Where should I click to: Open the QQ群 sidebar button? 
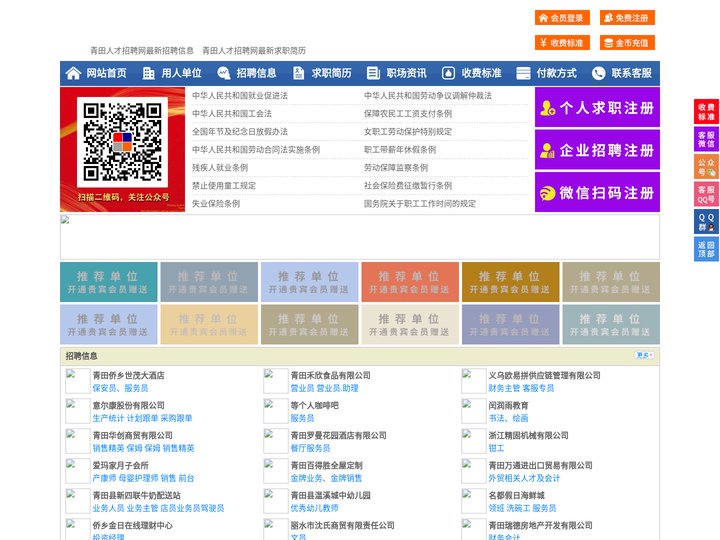(x=706, y=222)
